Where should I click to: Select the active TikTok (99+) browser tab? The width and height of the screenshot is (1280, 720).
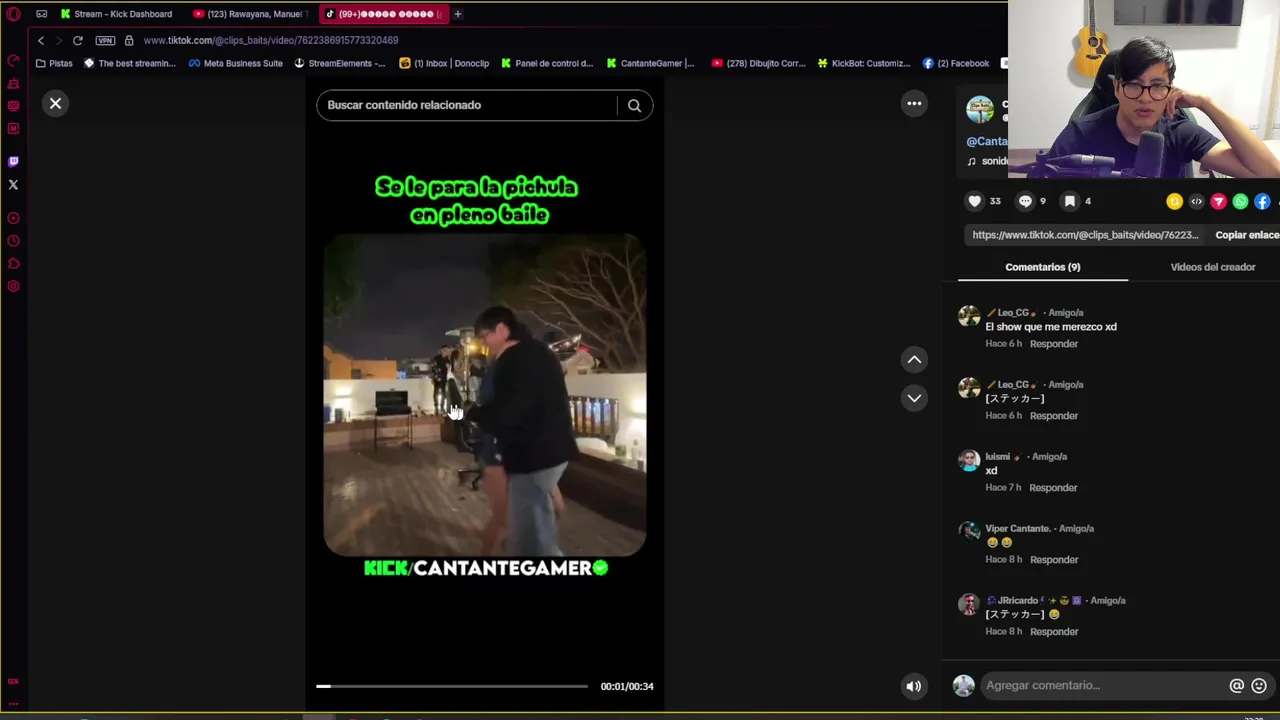pyautogui.click(x=384, y=14)
